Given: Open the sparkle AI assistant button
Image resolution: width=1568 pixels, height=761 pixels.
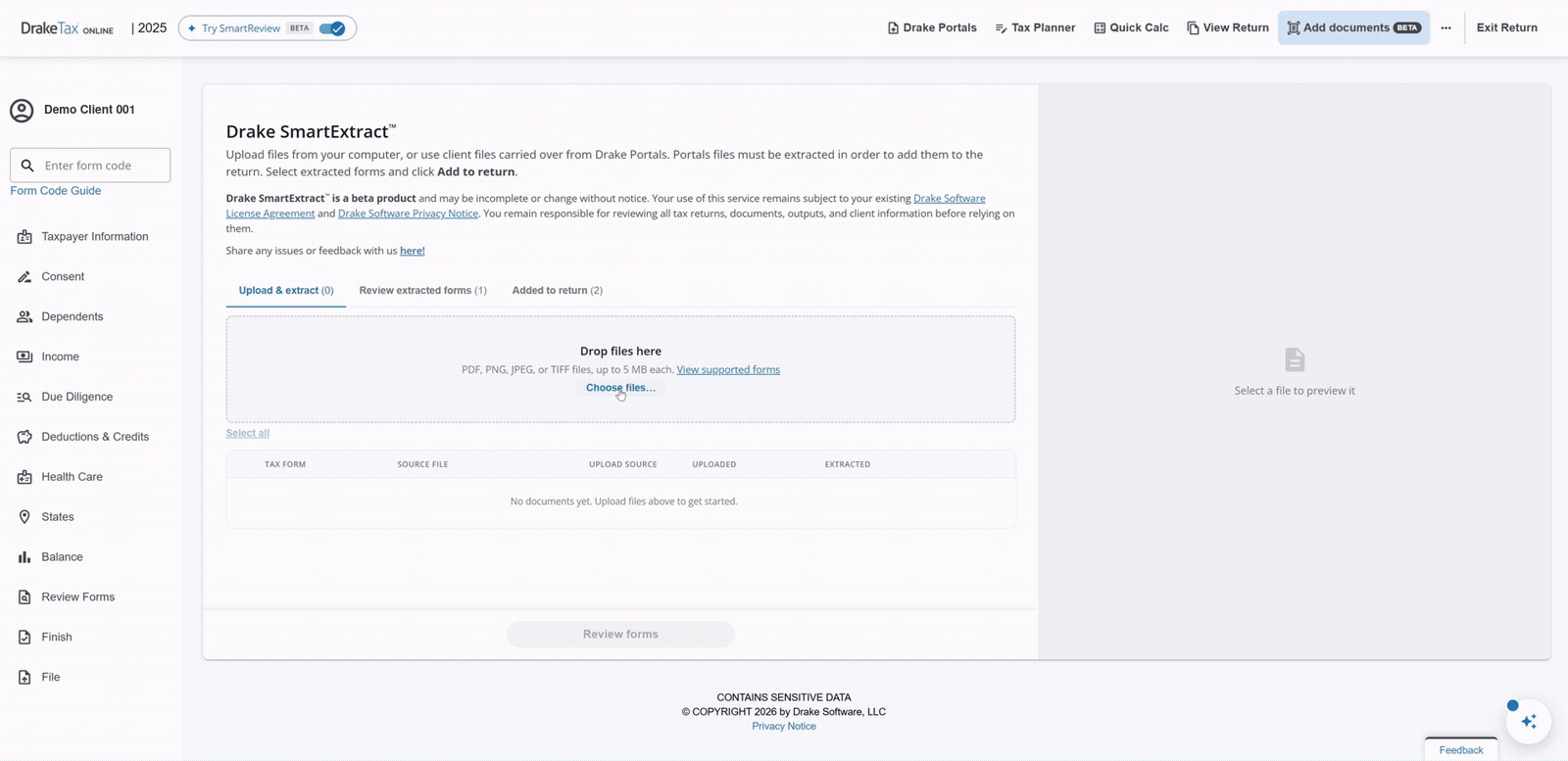Looking at the screenshot, I should click(x=1528, y=722).
